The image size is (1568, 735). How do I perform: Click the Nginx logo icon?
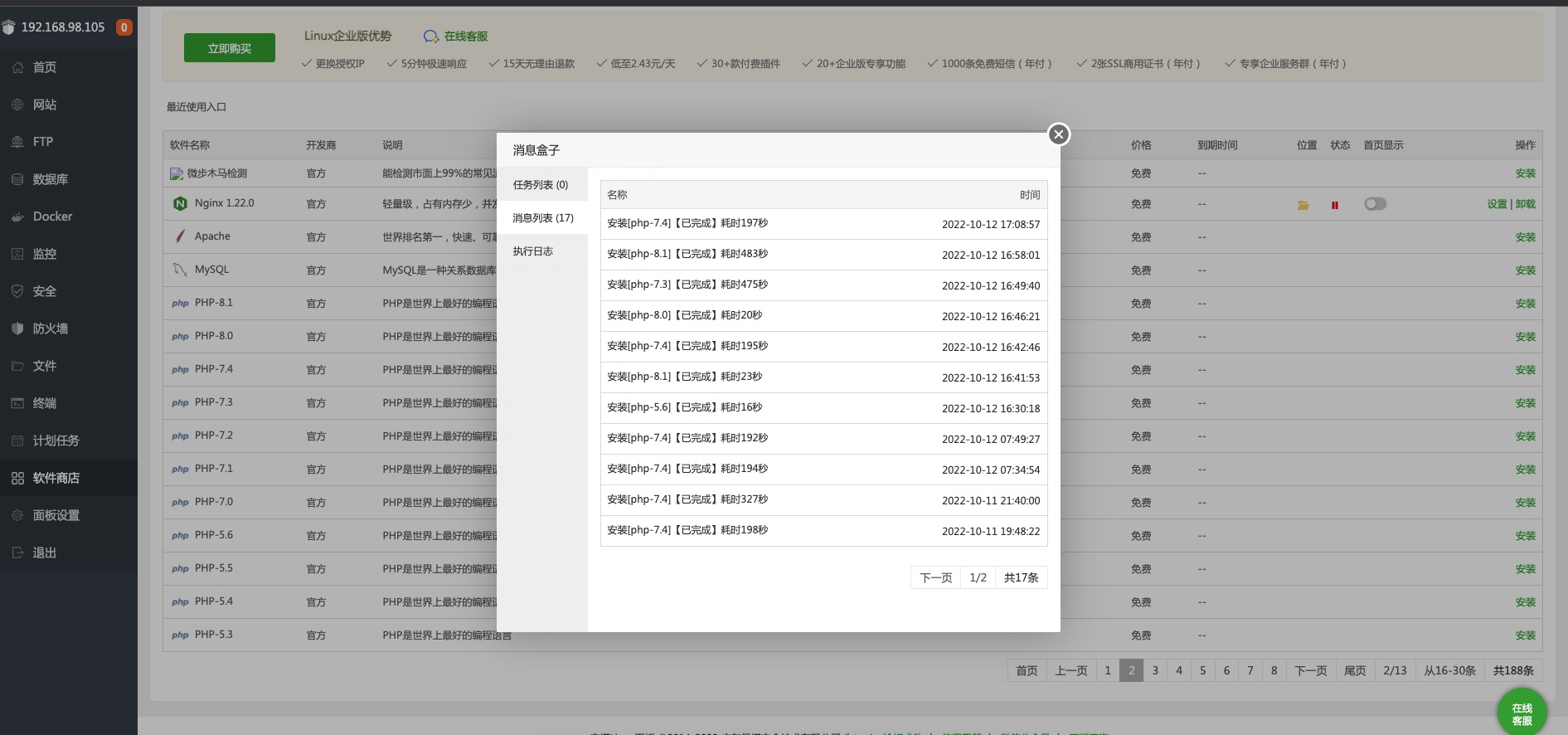[180, 203]
